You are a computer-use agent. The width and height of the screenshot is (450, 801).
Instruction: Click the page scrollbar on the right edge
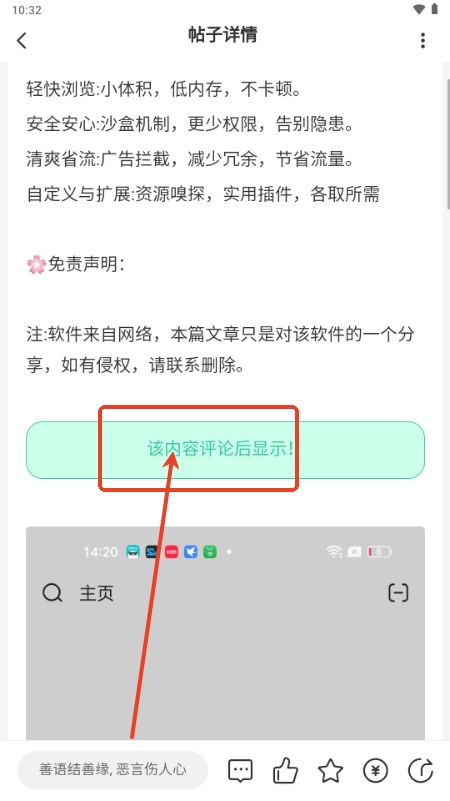[x=448, y=143]
